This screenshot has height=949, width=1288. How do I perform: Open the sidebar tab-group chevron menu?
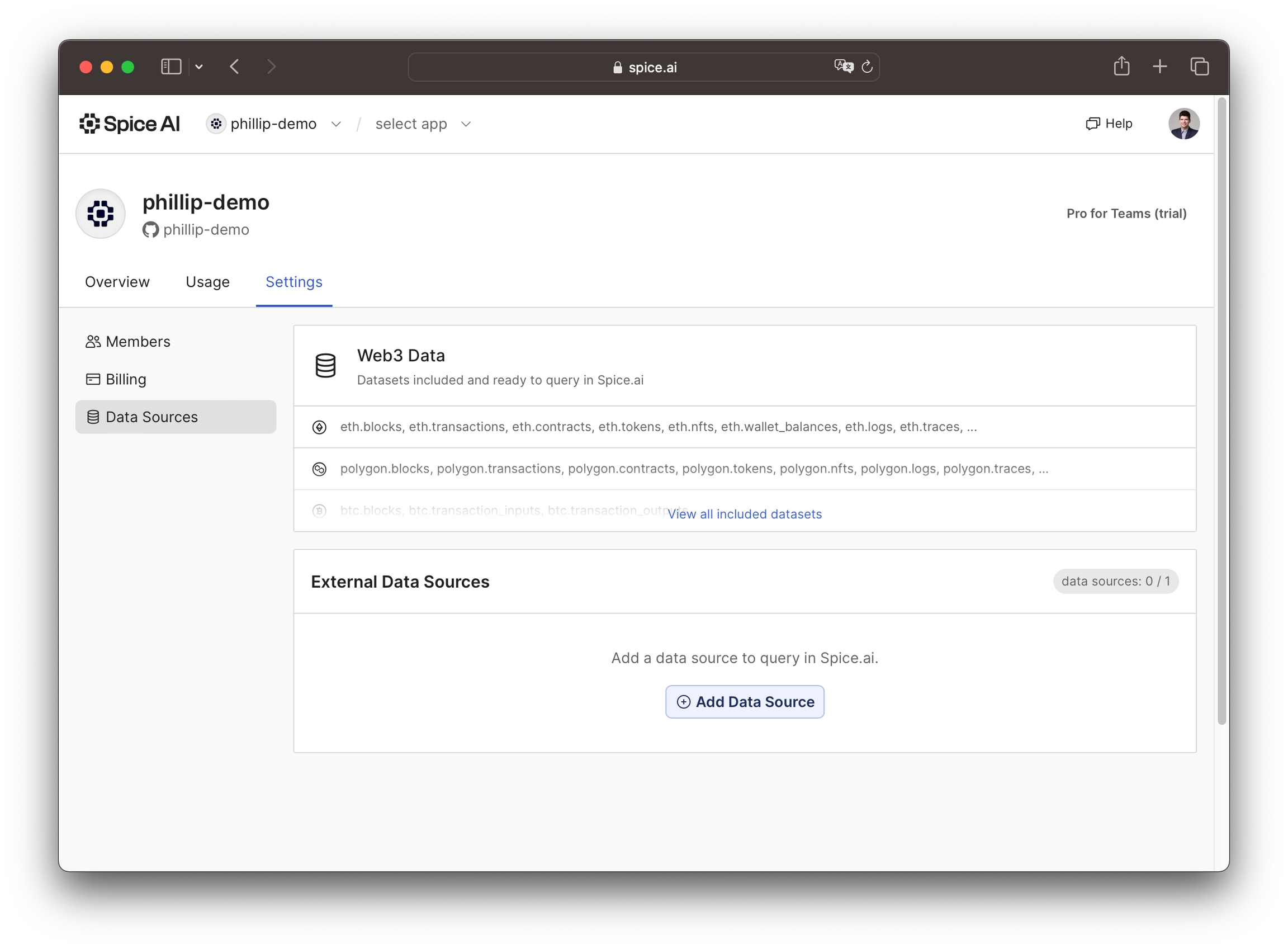[199, 67]
